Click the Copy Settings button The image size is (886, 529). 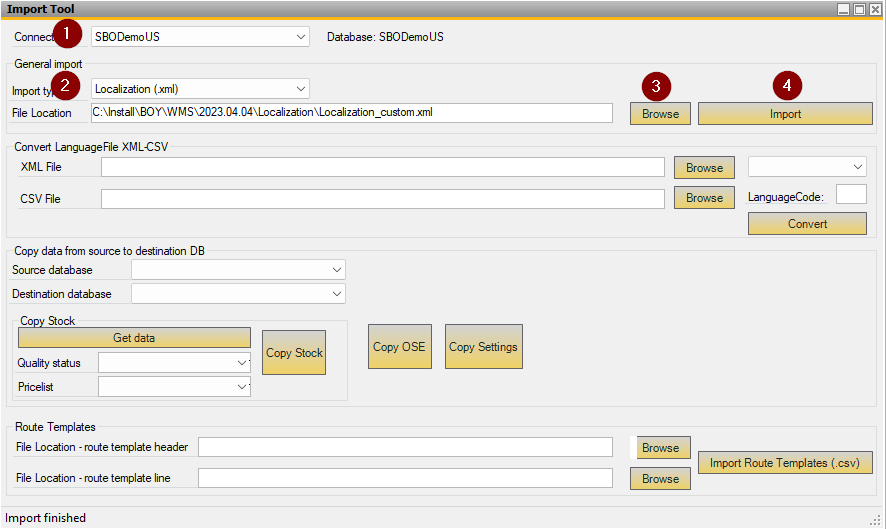point(484,346)
